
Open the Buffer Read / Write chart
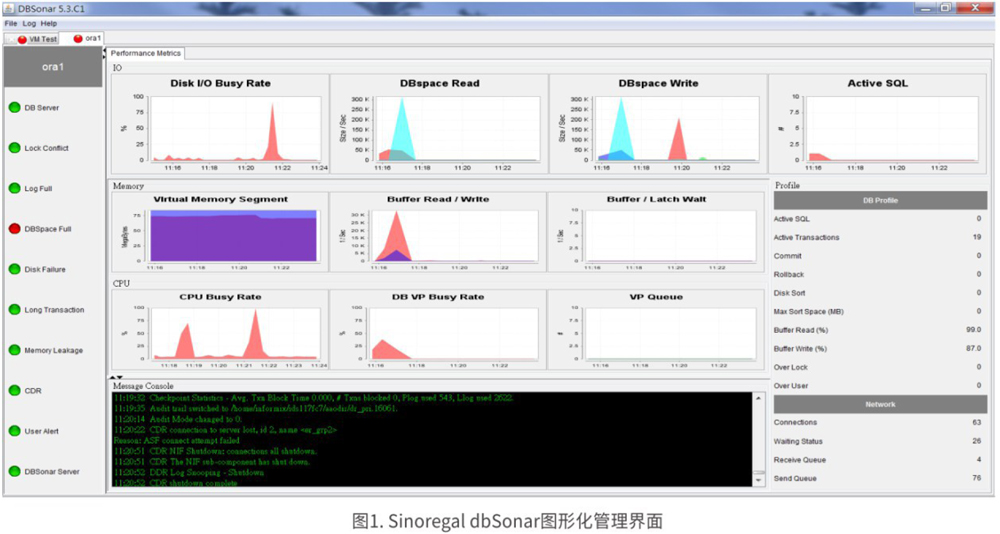click(438, 232)
